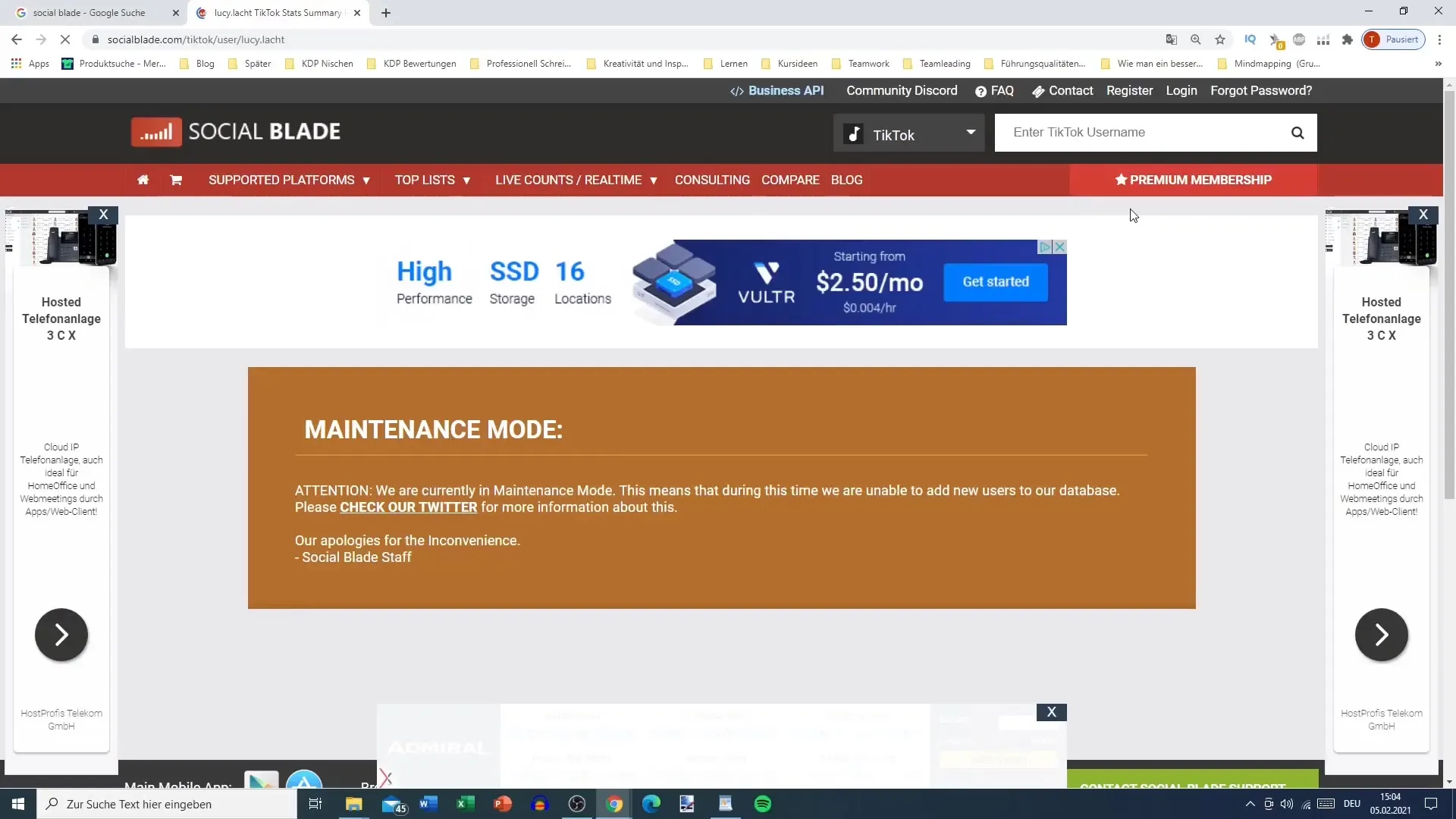
Task: Click the next arrow on right ad
Action: tap(1382, 635)
